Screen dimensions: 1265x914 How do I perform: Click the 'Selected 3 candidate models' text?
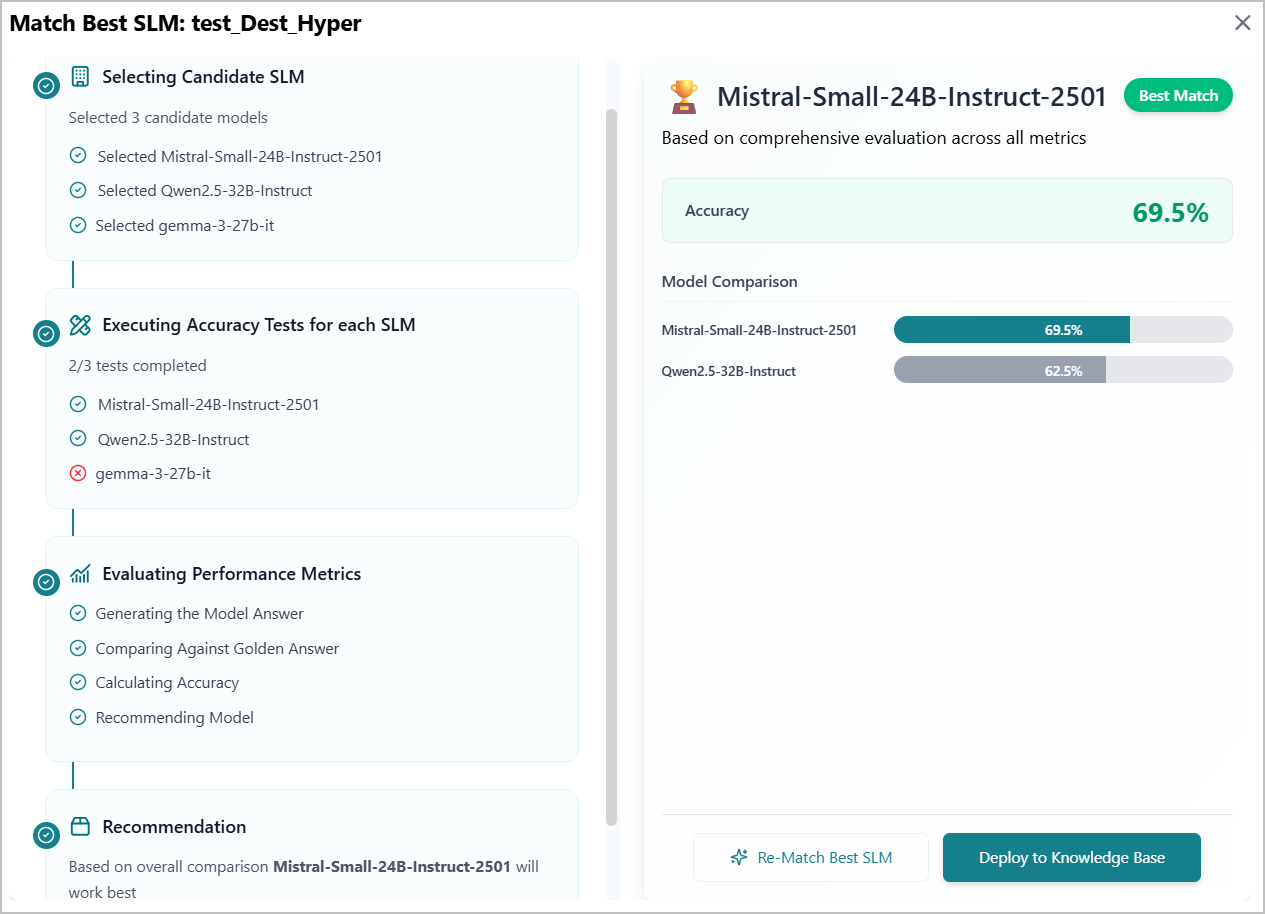[168, 117]
